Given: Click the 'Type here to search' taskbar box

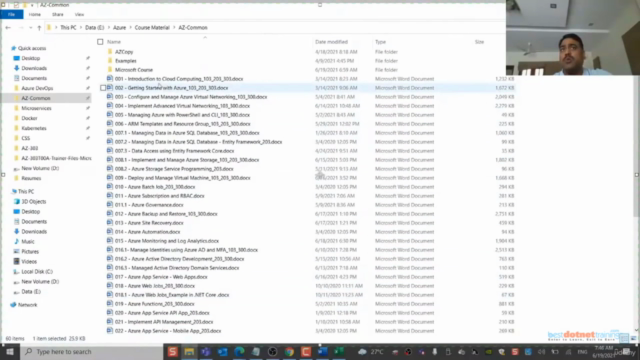Looking at the screenshot, I should point(91,351).
